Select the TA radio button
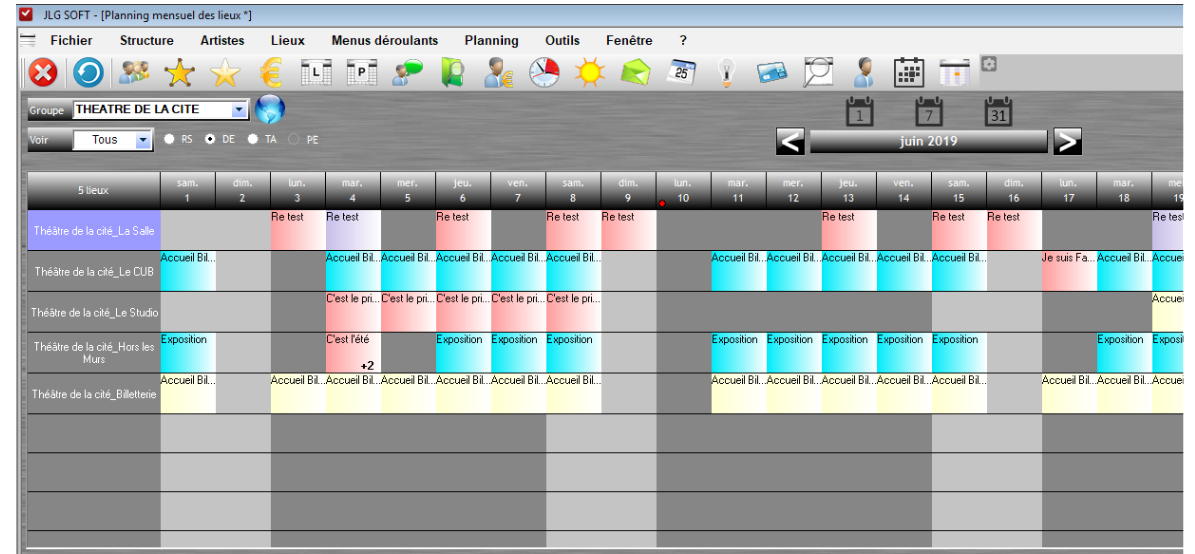The image size is (1195, 554). click(253, 140)
